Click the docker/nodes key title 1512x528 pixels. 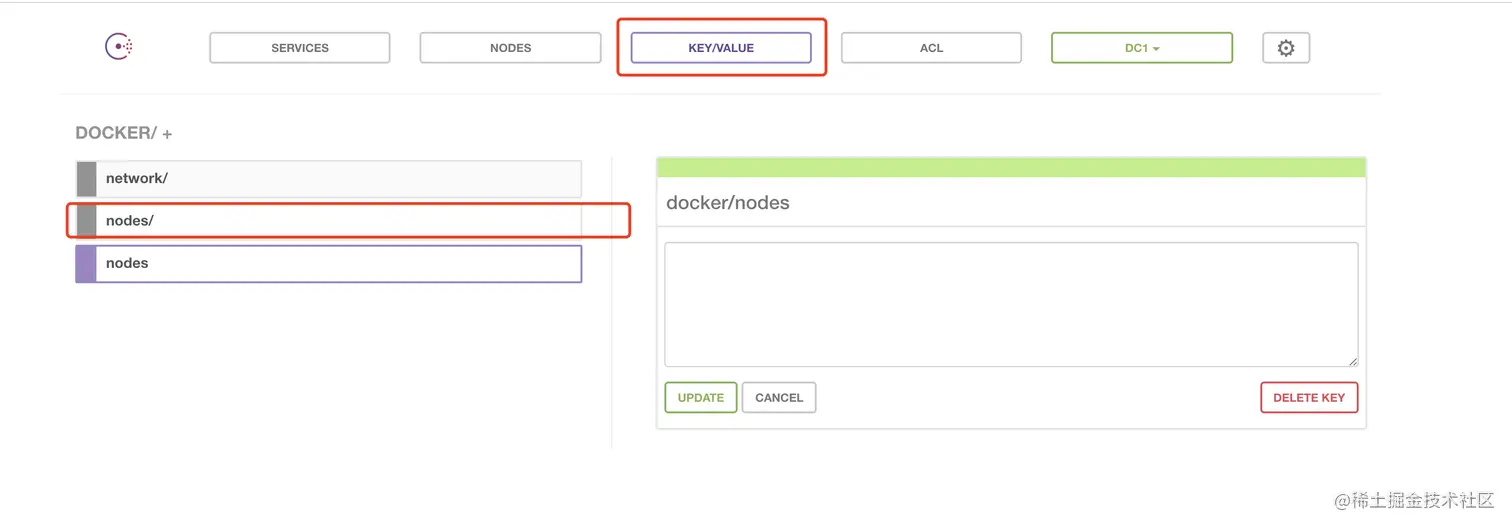(x=728, y=203)
